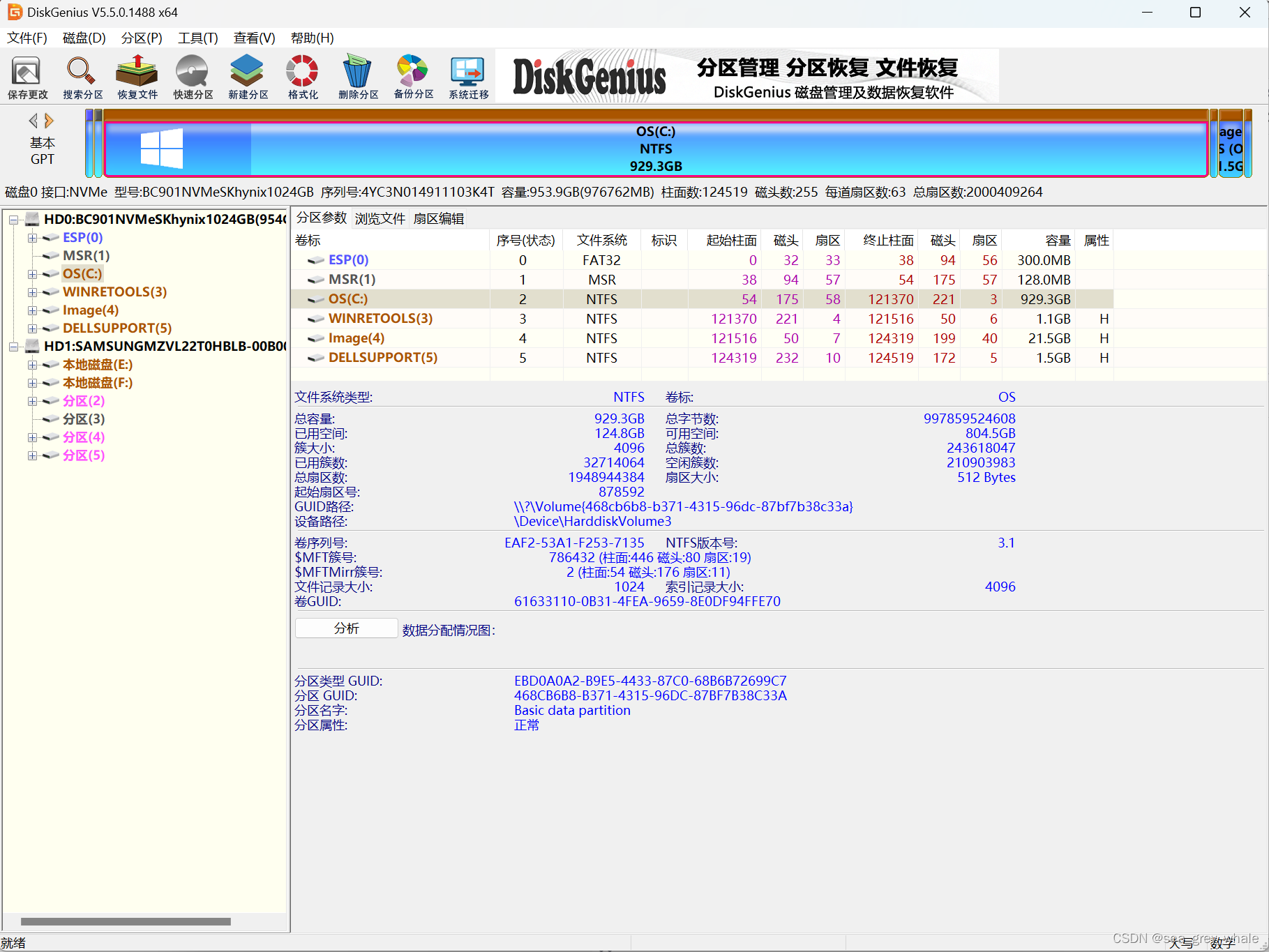Open the 工具(T) menu

[x=197, y=38]
